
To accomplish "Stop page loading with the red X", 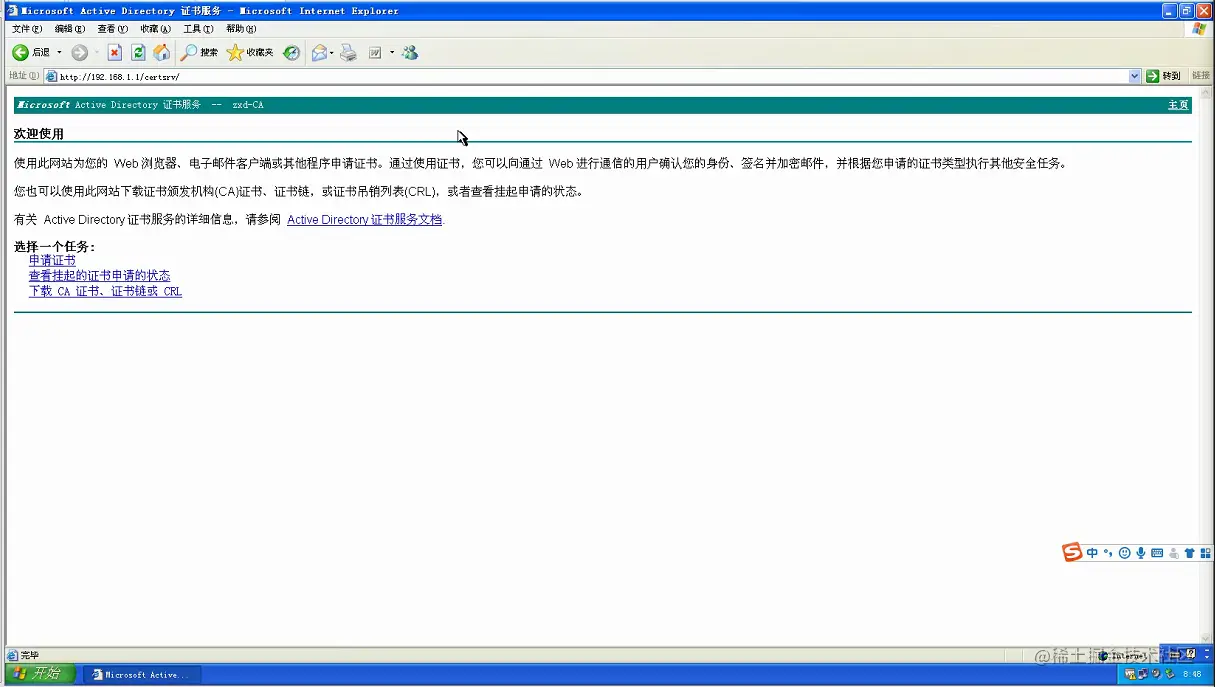I will (x=114, y=52).
